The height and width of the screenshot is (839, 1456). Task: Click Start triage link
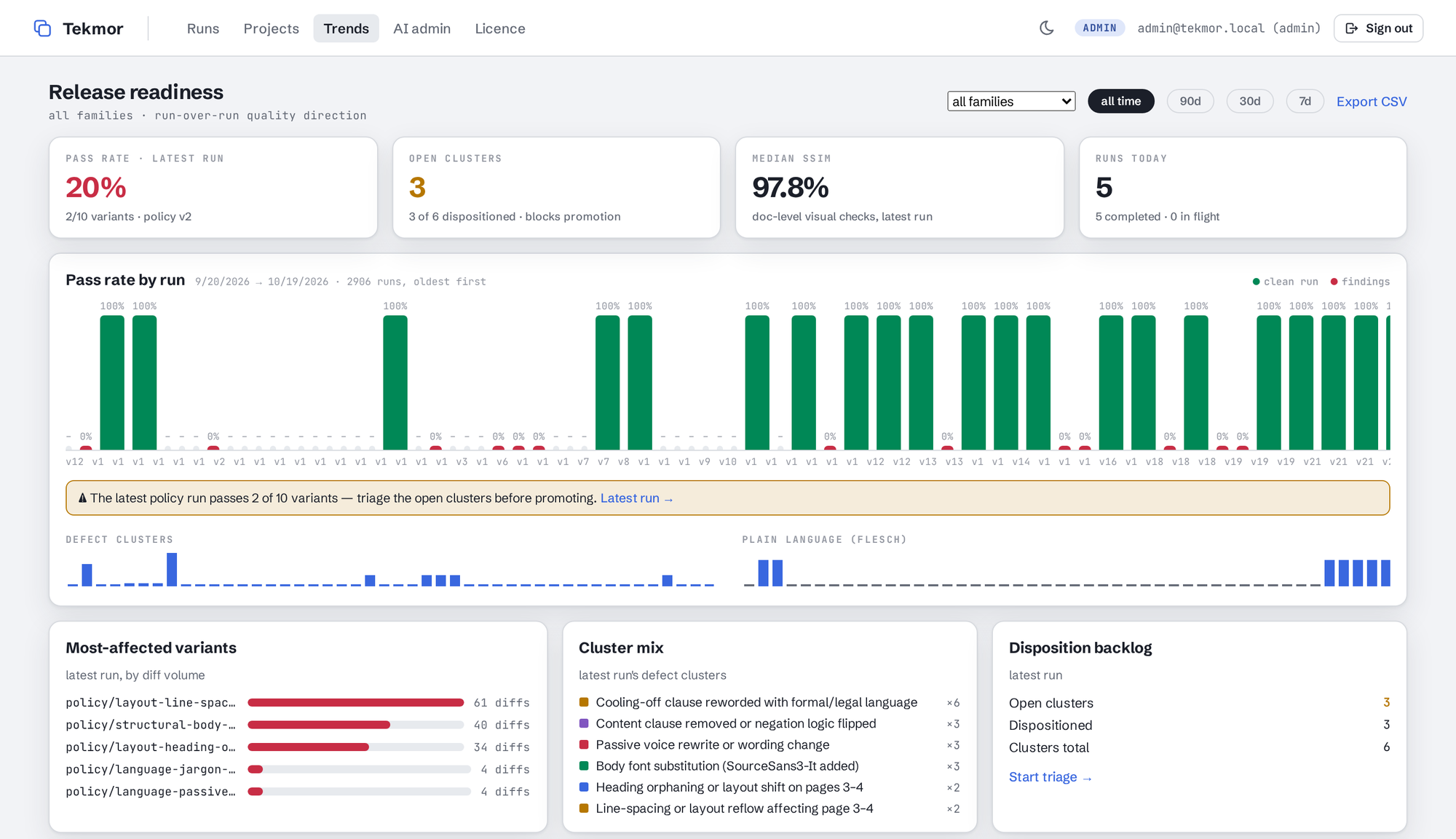(1050, 777)
